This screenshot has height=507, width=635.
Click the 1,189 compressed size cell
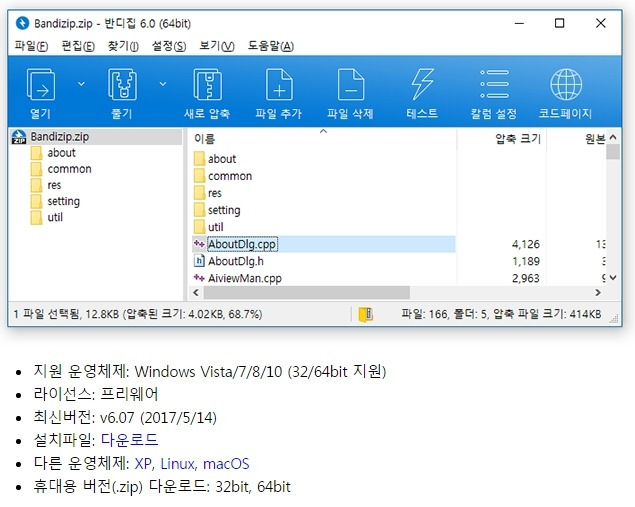[526, 261]
